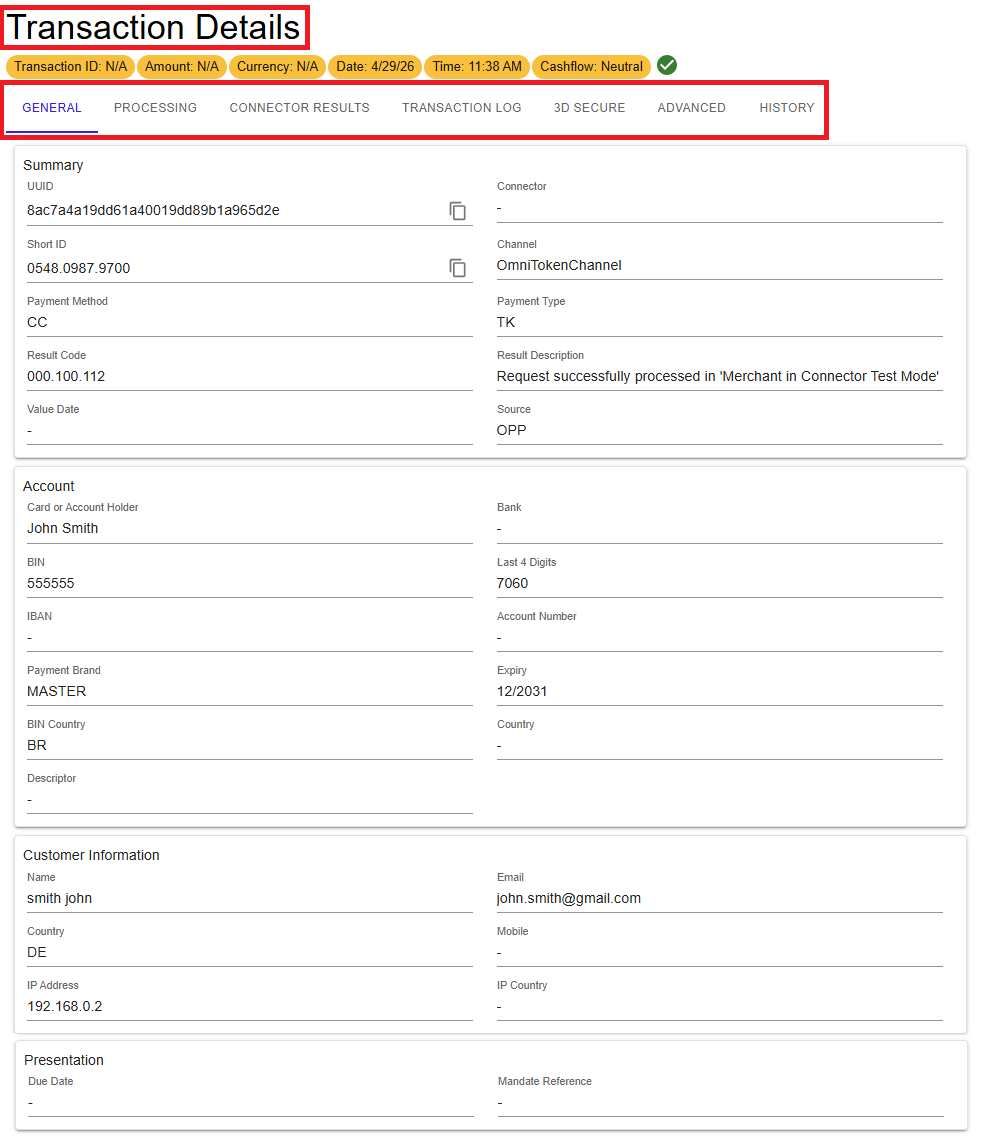This screenshot has width=981, height=1142.
Task: Click the Result Code value 000.100.112
Action: pyautogui.click(x=66, y=376)
